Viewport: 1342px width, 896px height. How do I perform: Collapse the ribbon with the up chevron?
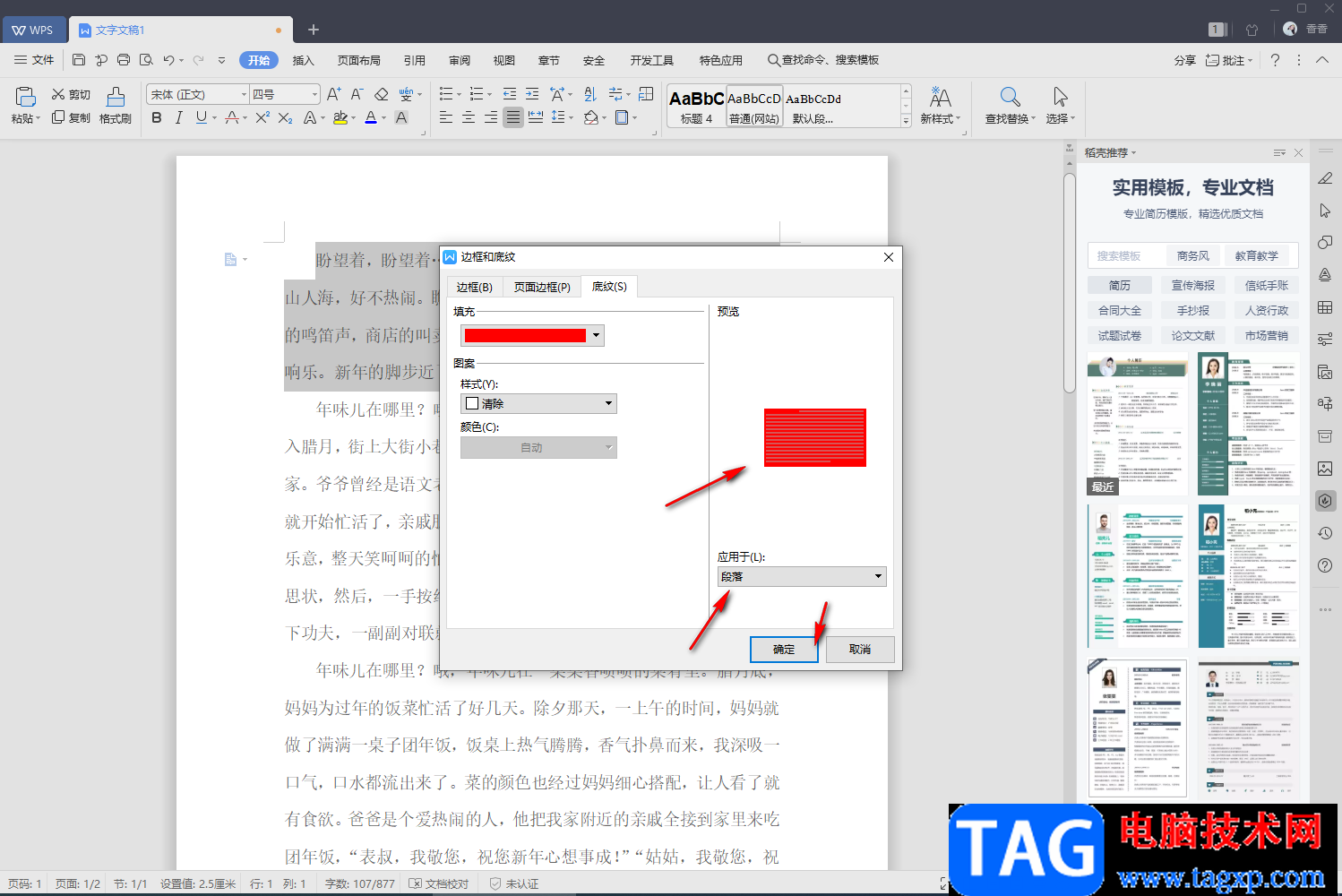pos(1322,60)
